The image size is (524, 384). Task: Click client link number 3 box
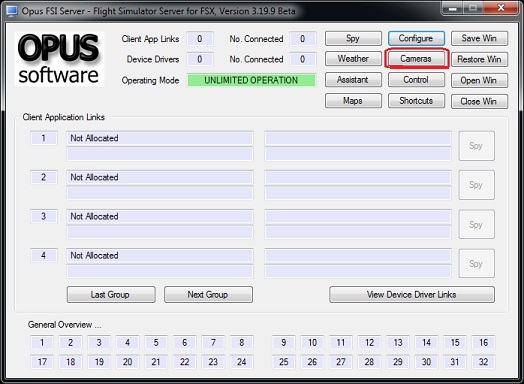pyautogui.click(x=43, y=216)
